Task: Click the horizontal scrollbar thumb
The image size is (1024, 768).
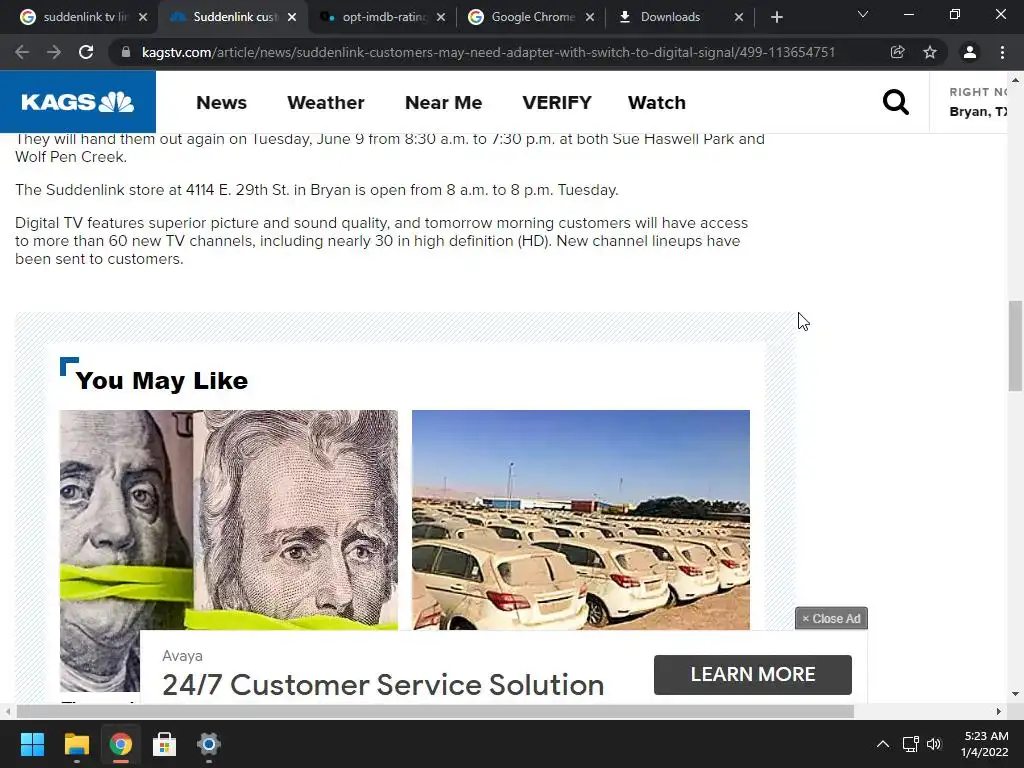Action: pyautogui.click(x=435, y=711)
